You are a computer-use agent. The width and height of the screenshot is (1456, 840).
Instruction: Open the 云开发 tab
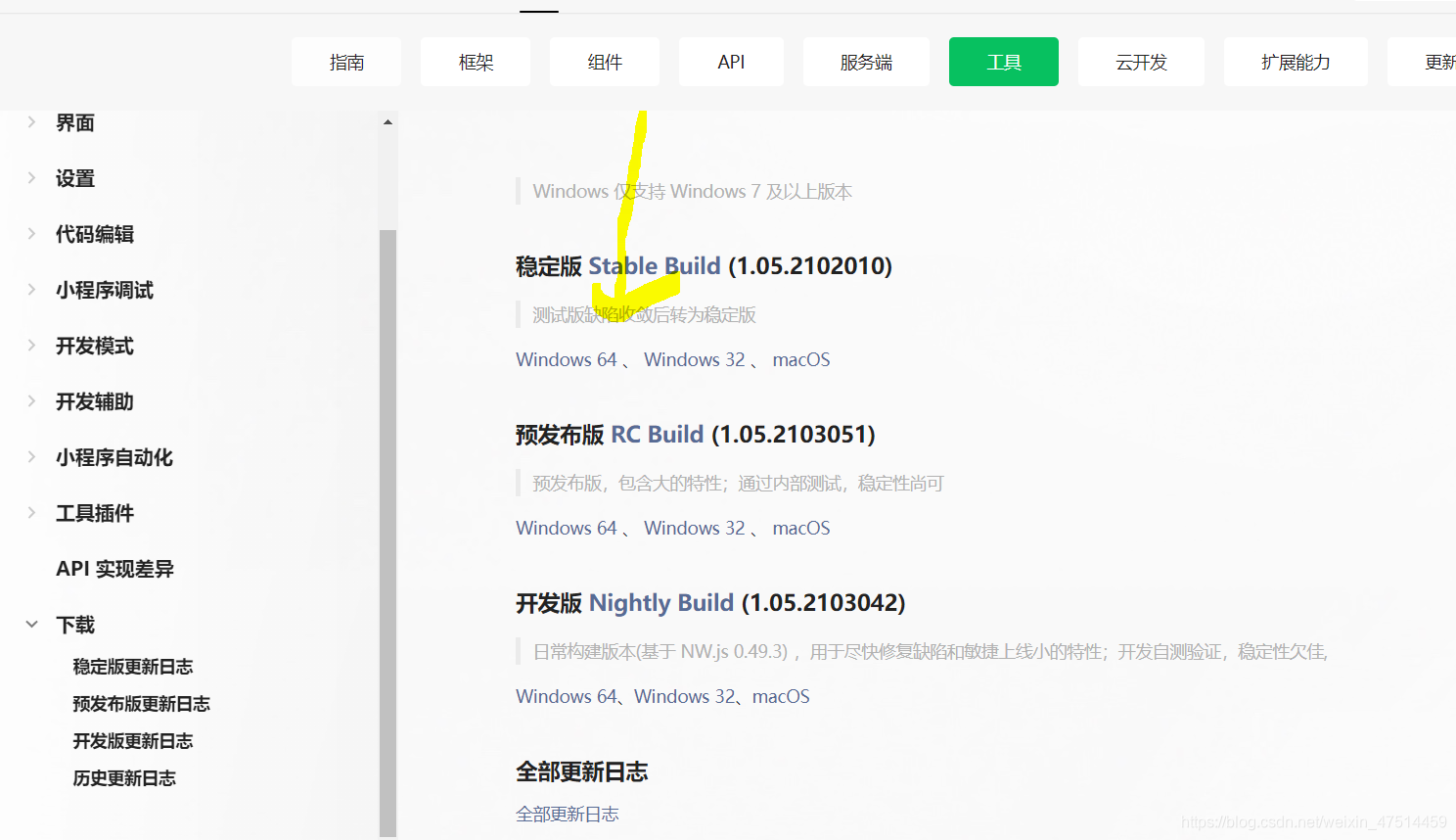tap(1141, 62)
